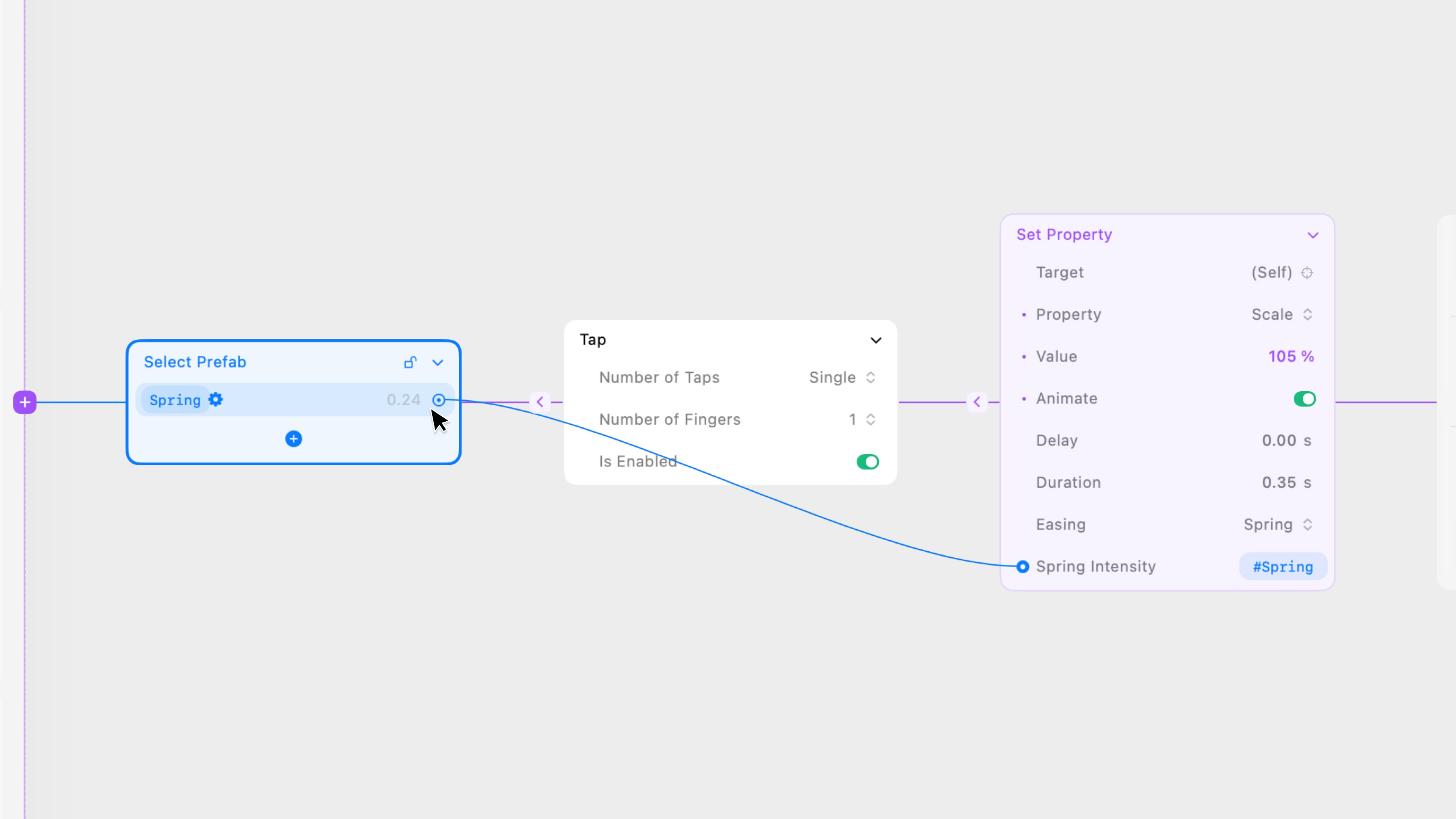Click collapse arrow left of Set Property
1456x819 pixels.
pyautogui.click(x=977, y=402)
